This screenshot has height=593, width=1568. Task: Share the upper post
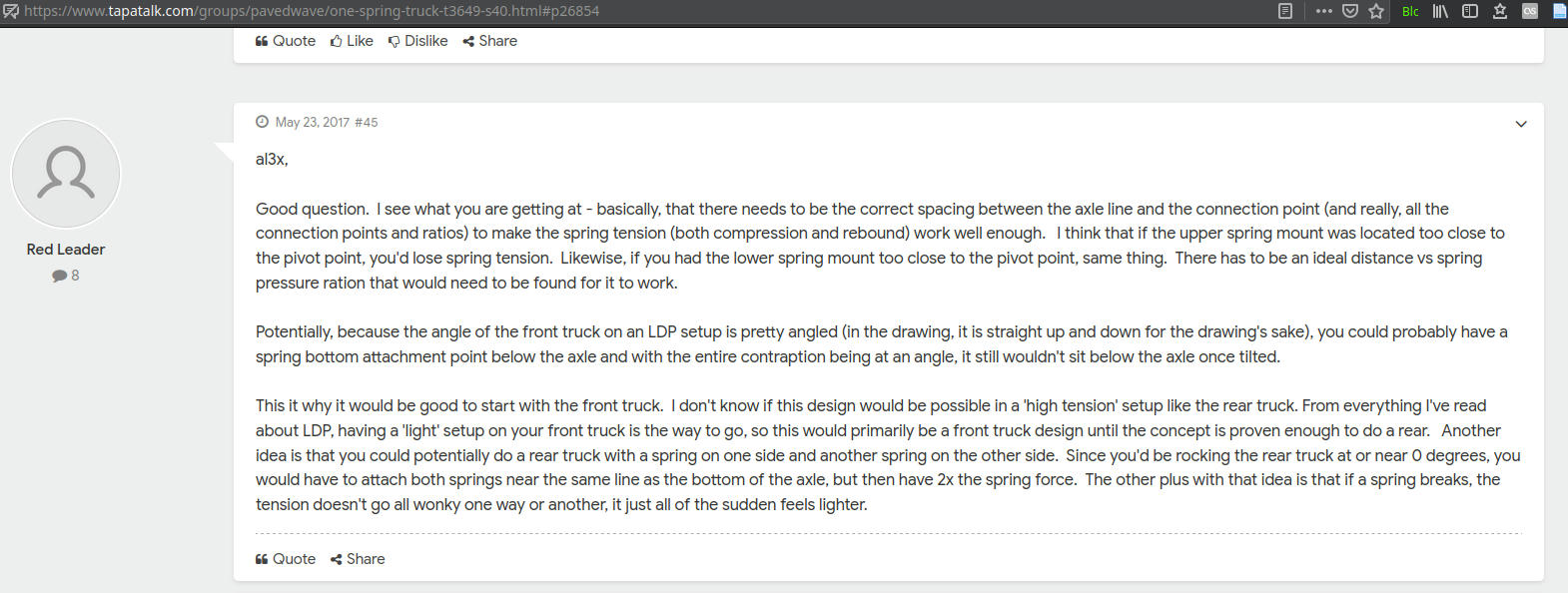tap(489, 41)
